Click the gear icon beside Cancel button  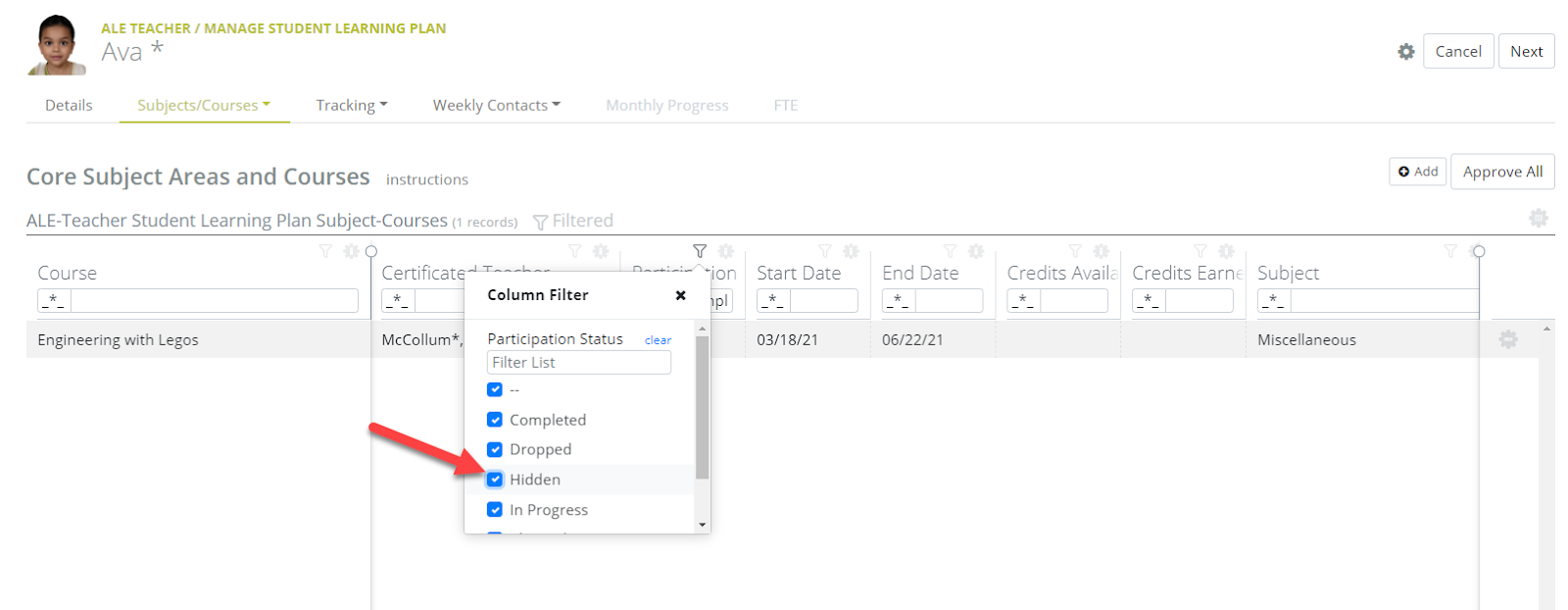tap(1405, 52)
